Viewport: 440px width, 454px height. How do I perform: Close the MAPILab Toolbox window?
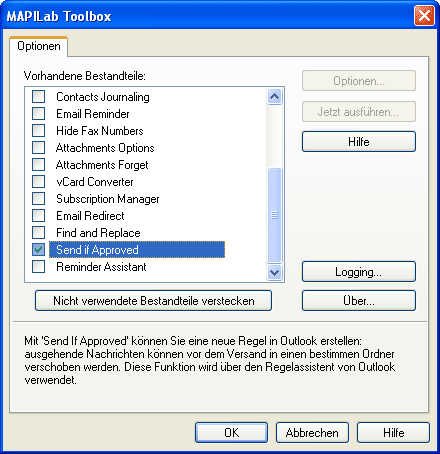[424, 16]
